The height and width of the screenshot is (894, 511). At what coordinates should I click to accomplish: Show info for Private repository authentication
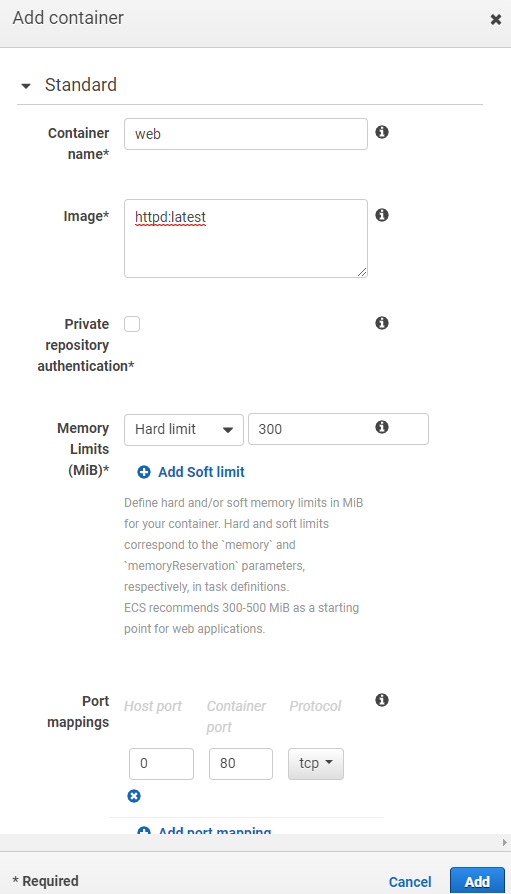pos(382,323)
